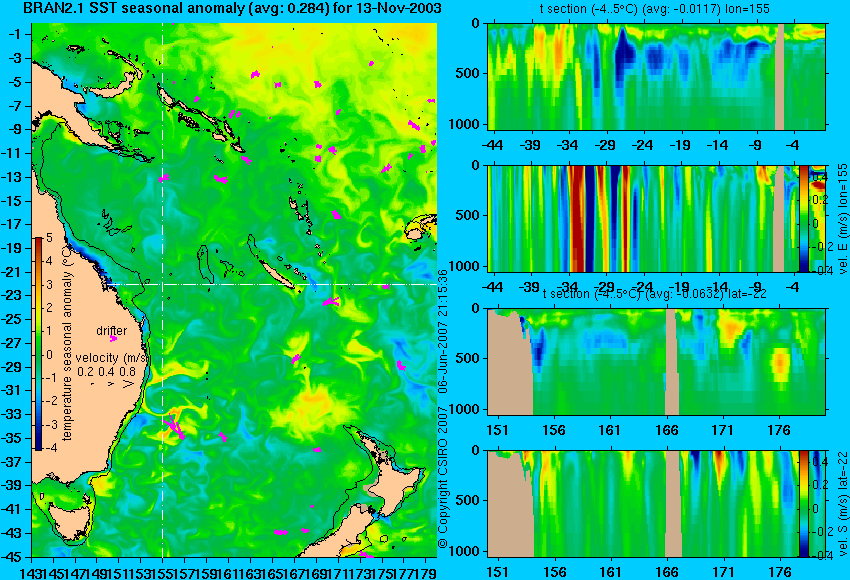Click the '0' tick on SST colorbar
The height and width of the screenshot is (580, 850).
pos(49,355)
